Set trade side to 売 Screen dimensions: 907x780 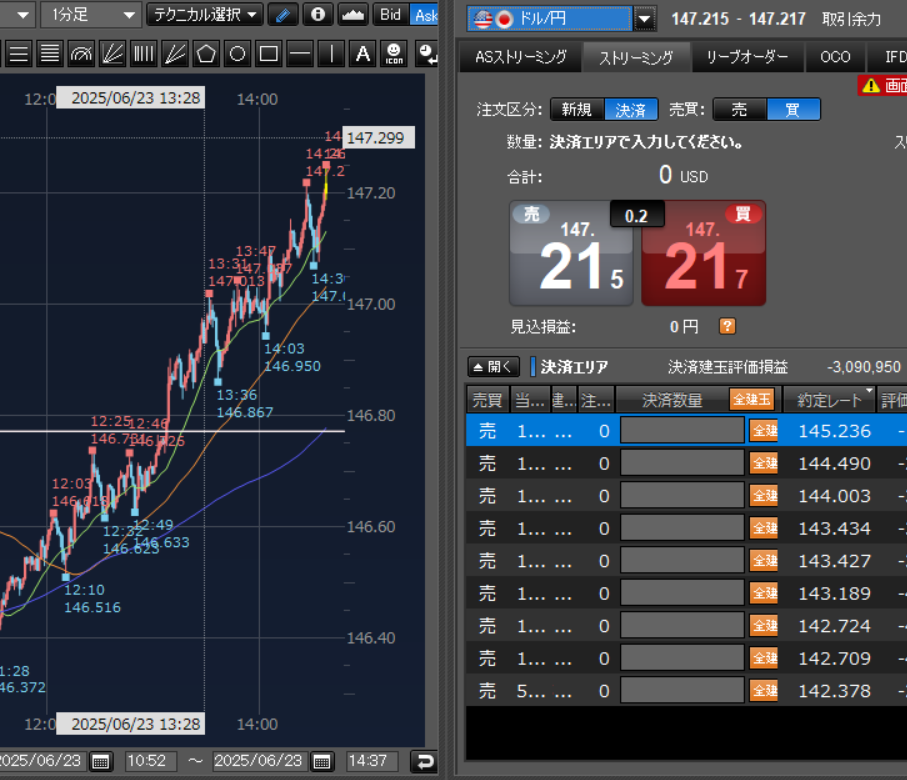coord(738,110)
